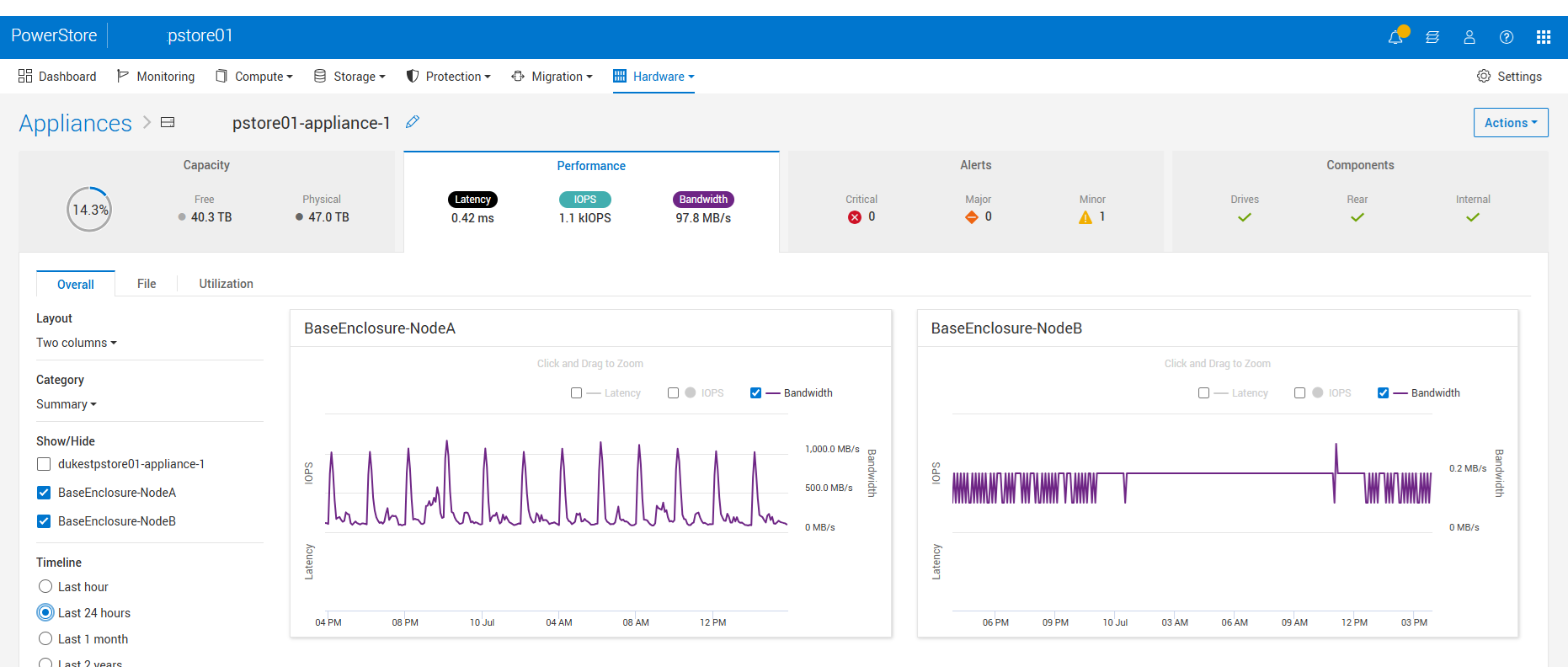Enable the dukestpstore01-appliance-1 checkbox
This screenshot has width=1568, height=667.
44,464
